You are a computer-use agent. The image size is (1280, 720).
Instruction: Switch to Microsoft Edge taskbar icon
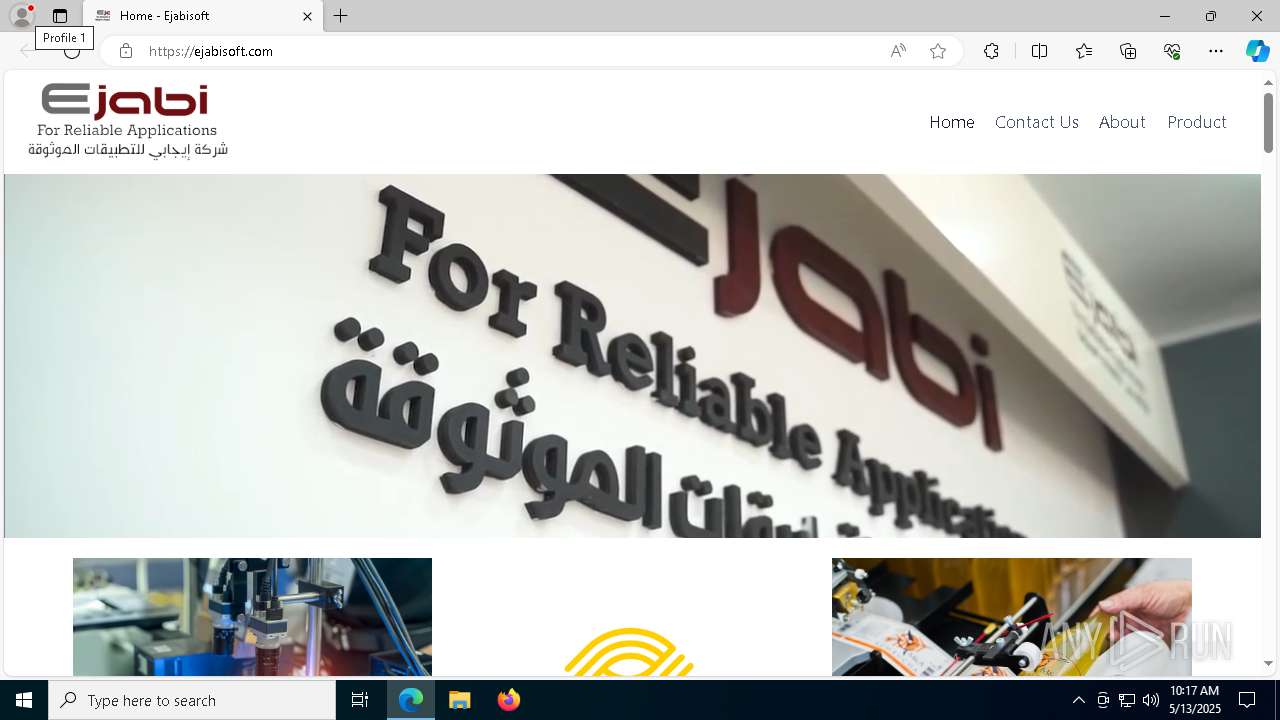pyautogui.click(x=411, y=700)
